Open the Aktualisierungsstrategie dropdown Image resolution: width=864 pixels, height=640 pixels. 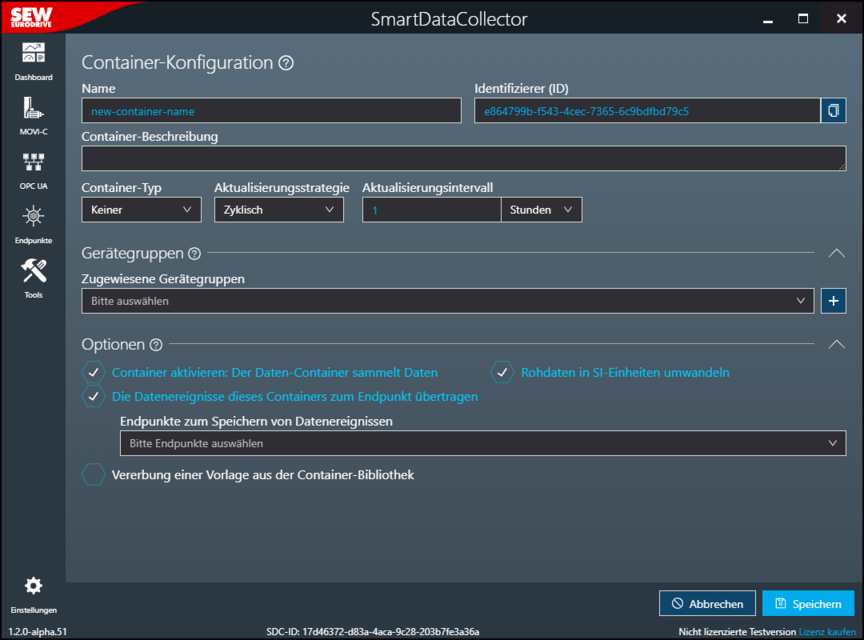[278, 210]
